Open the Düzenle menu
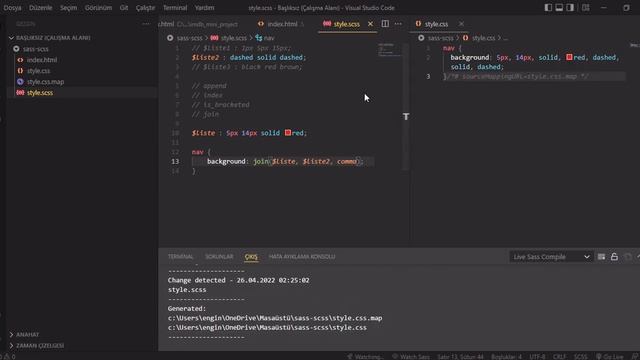 [40, 8]
